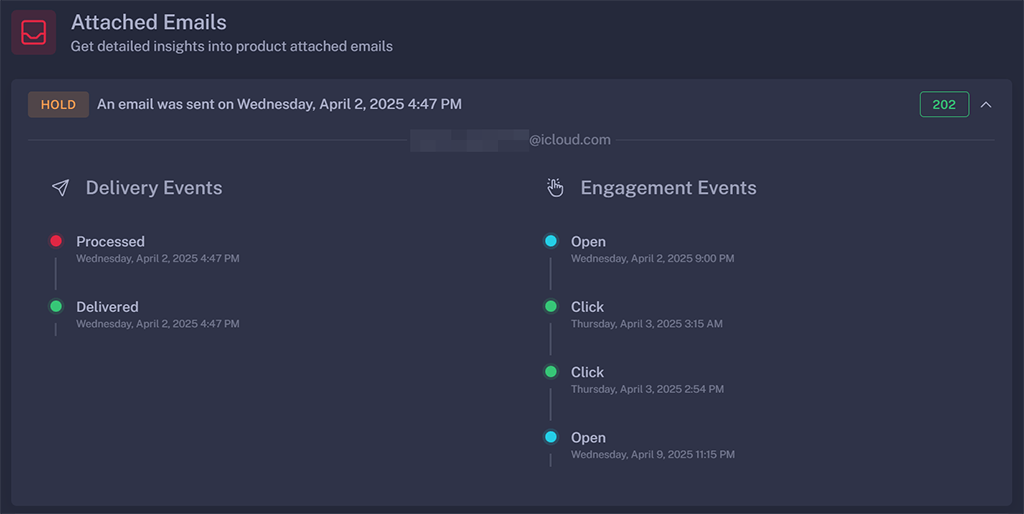Click the green dot for 3:15 AM Click event
The image size is (1024, 514).
pos(551,306)
